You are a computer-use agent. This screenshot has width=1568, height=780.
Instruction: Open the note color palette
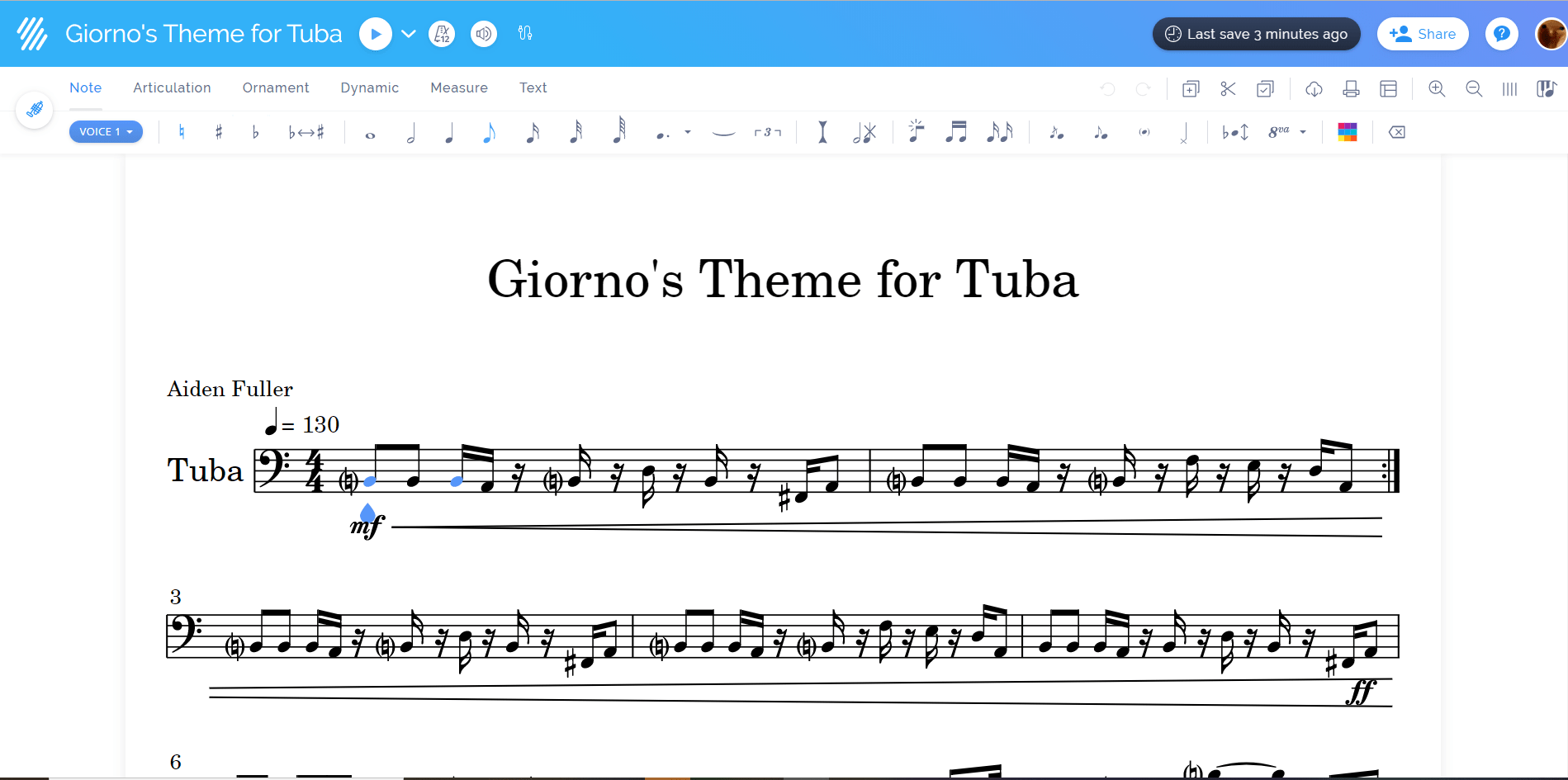click(x=1348, y=132)
